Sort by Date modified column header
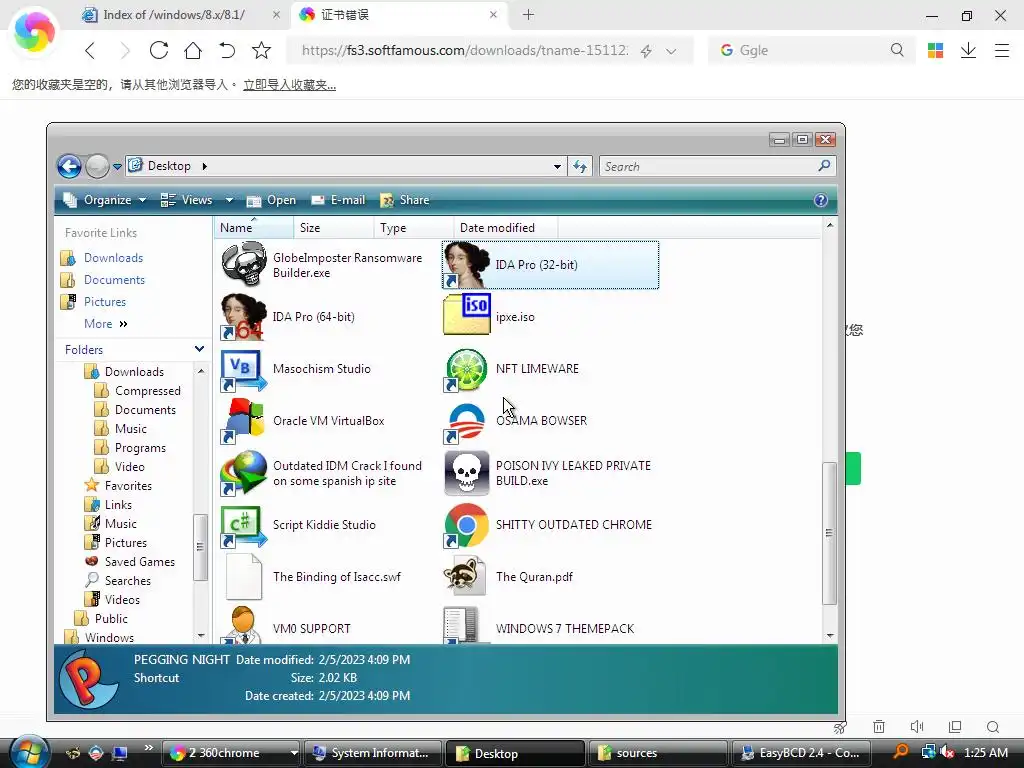This screenshot has height=768, width=1024. [x=506, y=228]
